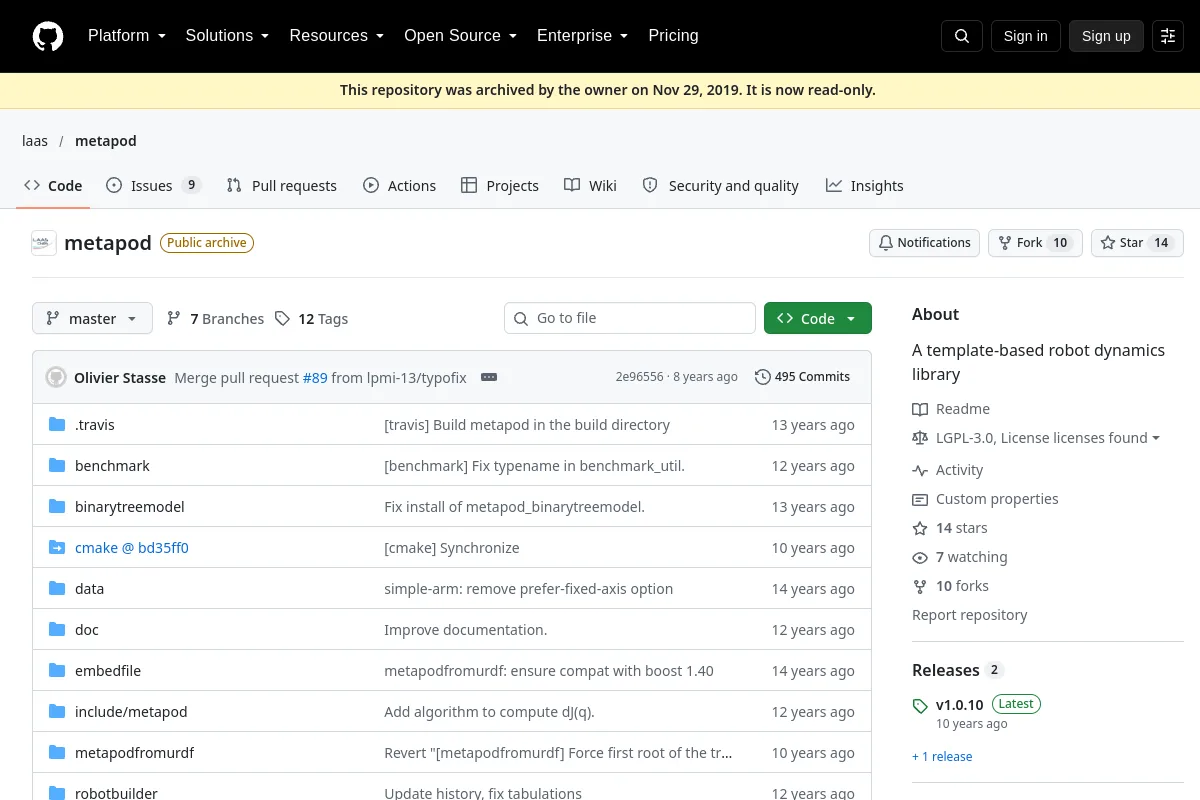Click the embedfile folder icon
Screen dimensions: 1200x800
(57, 671)
